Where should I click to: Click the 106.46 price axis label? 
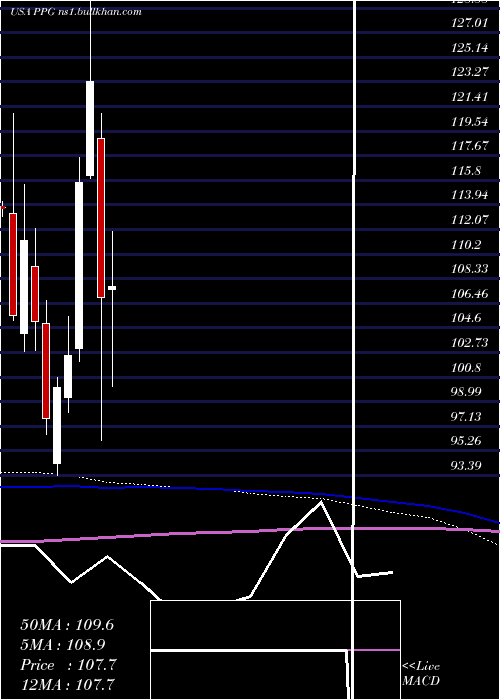coord(469,294)
